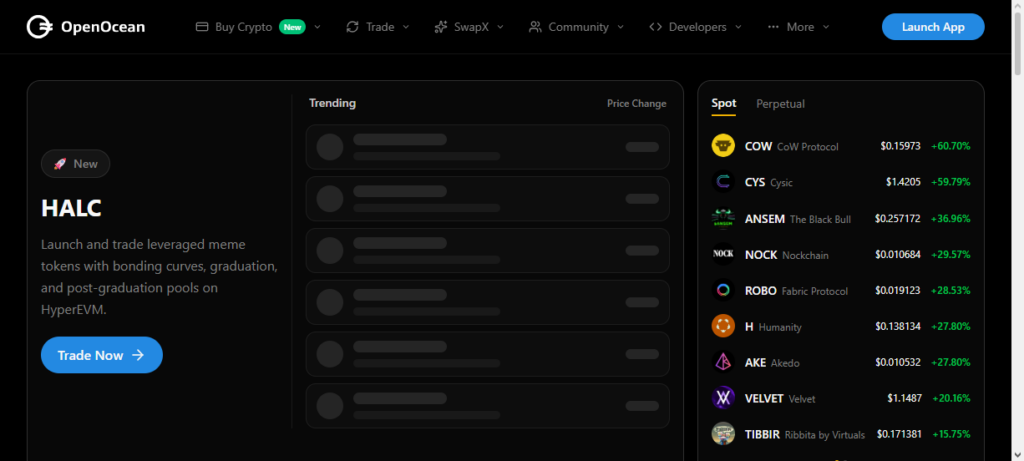Viewport: 1024px width, 461px height.
Task: Click the Trade refresh-arrows icon
Action: (353, 27)
